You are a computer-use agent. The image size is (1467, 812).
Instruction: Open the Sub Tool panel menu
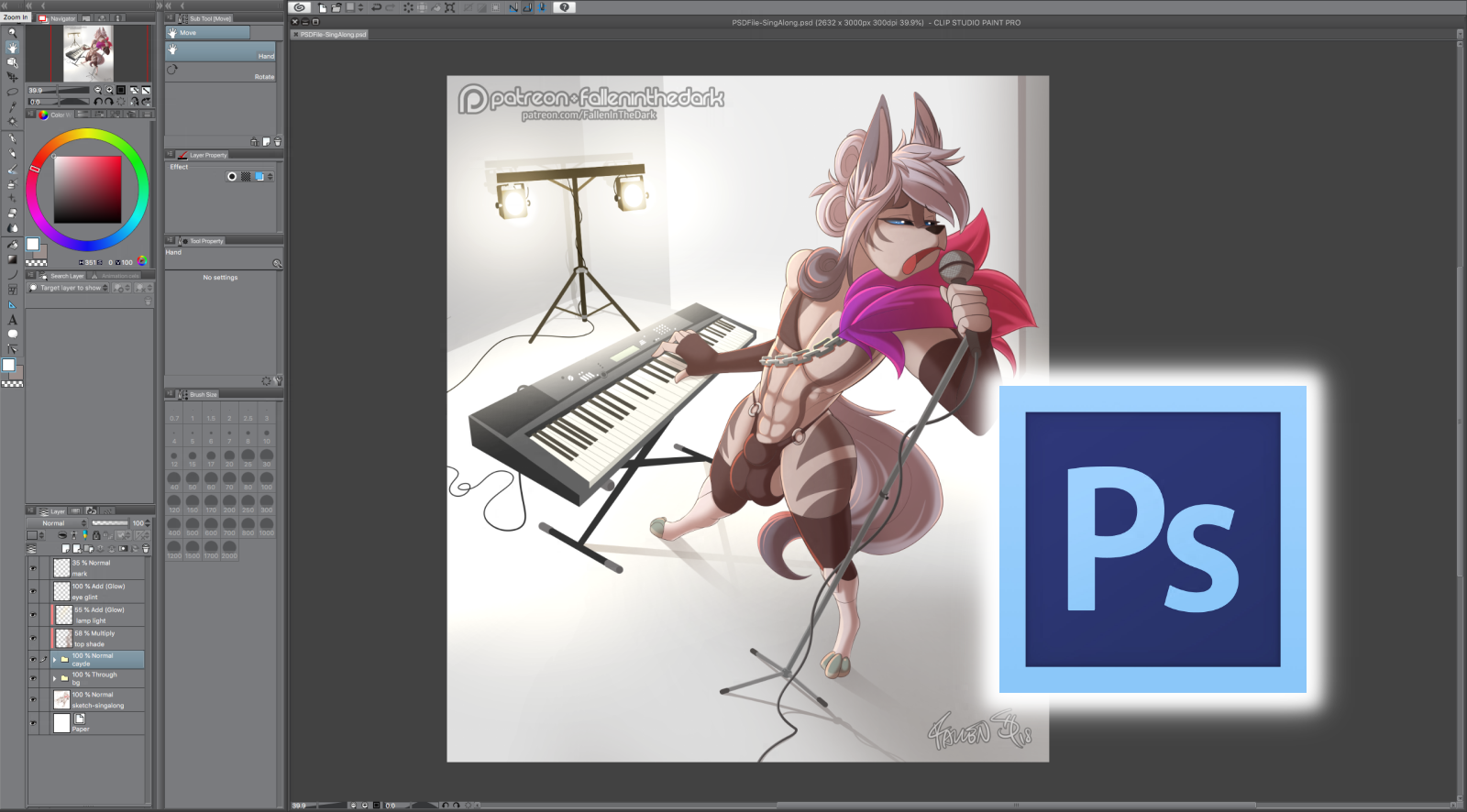click(170, 18)
